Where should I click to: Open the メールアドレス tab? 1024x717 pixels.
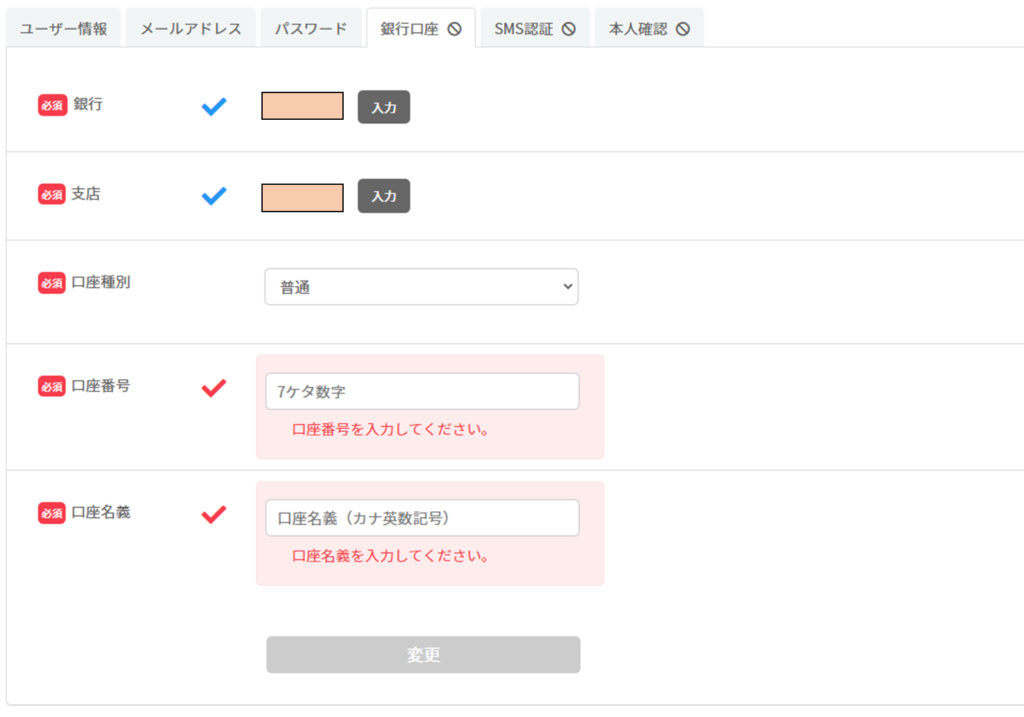point(191,29)
